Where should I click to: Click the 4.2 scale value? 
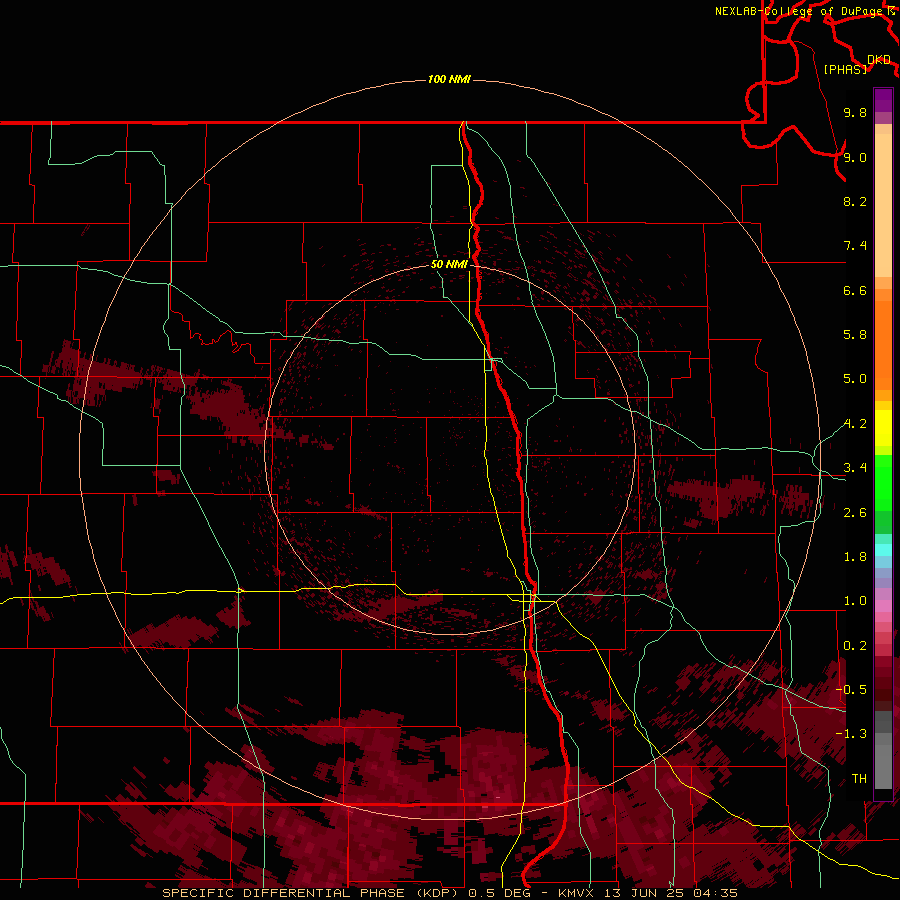pyautogui.click(x=855, y=424)
